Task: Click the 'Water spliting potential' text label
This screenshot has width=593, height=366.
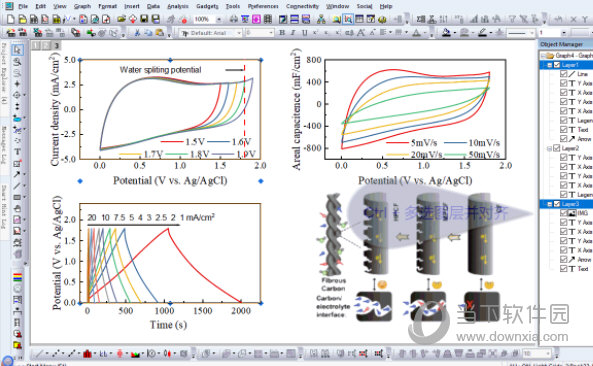Action: tap(160, 70)
